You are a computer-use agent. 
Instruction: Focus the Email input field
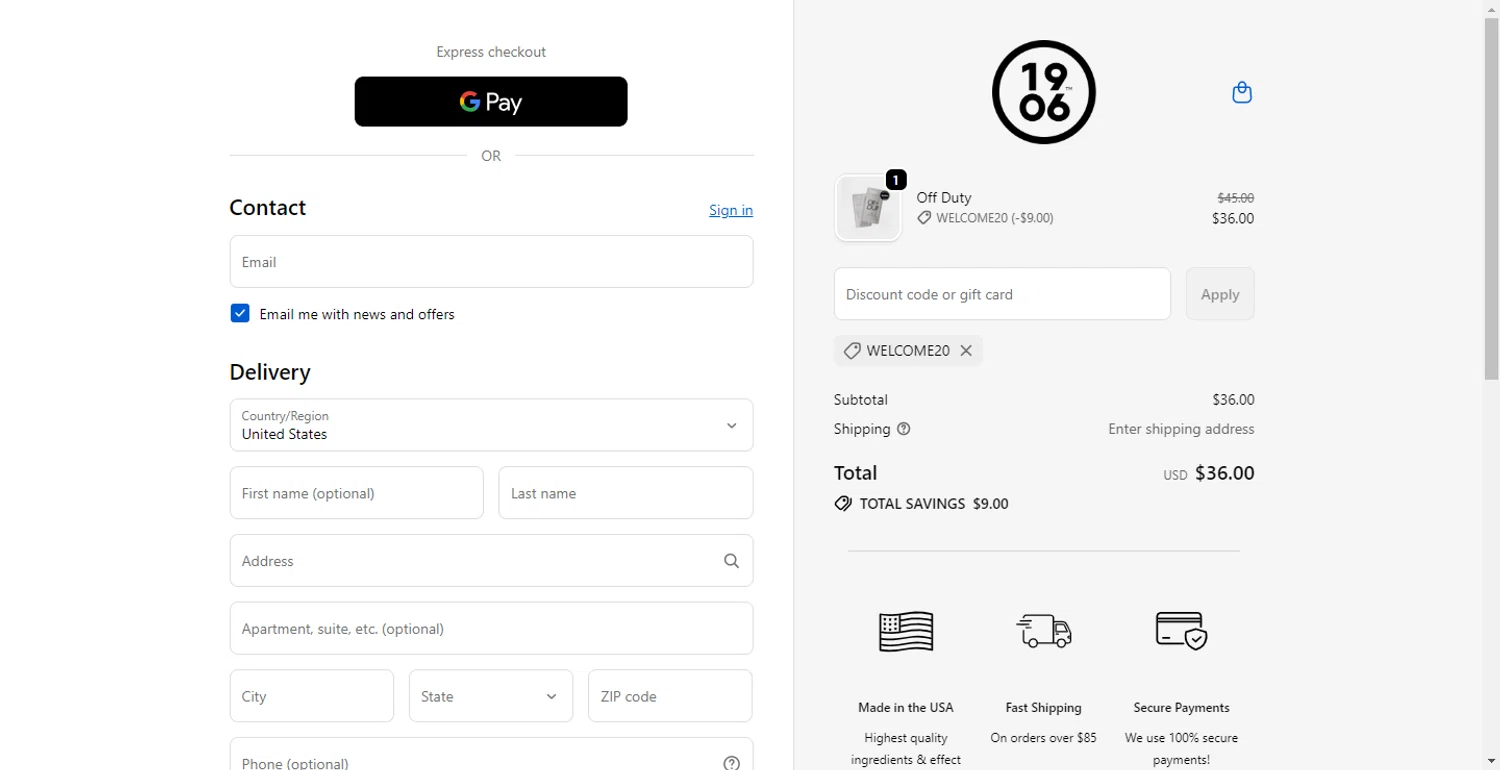[491, 262]
